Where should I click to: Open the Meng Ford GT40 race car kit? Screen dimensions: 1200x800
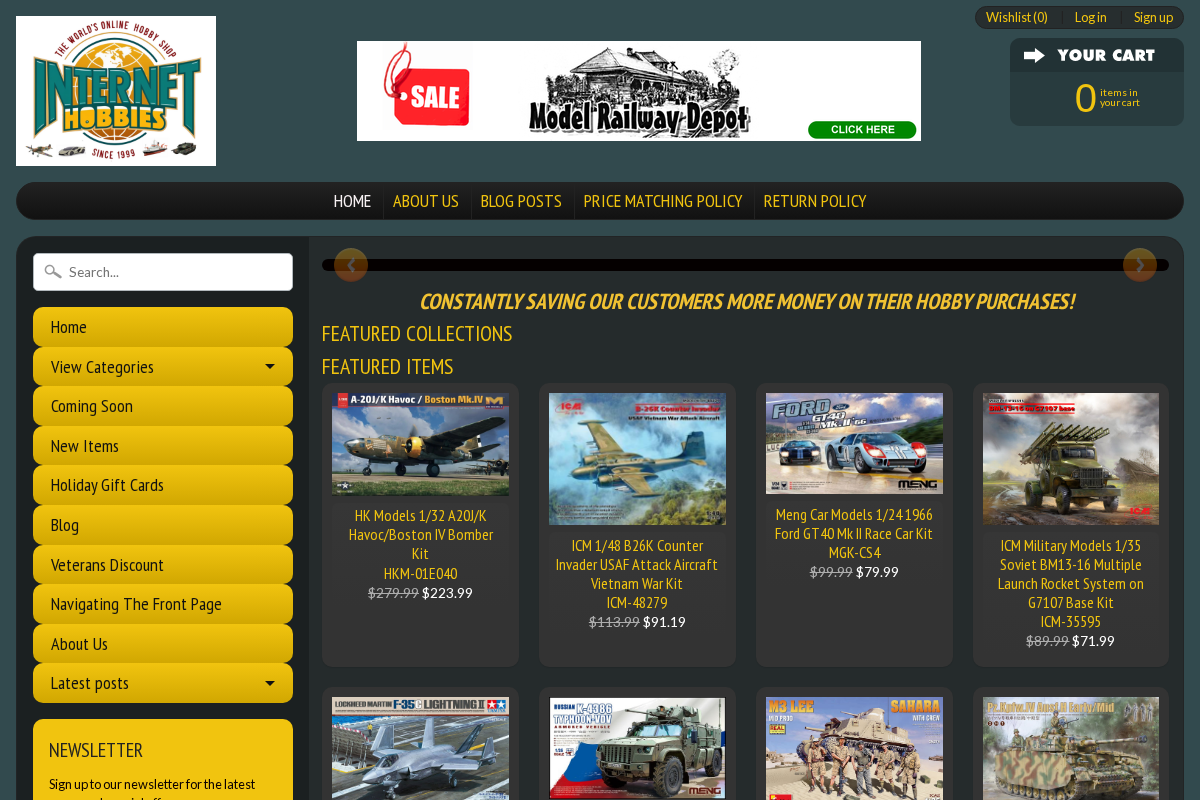point(854,442)
